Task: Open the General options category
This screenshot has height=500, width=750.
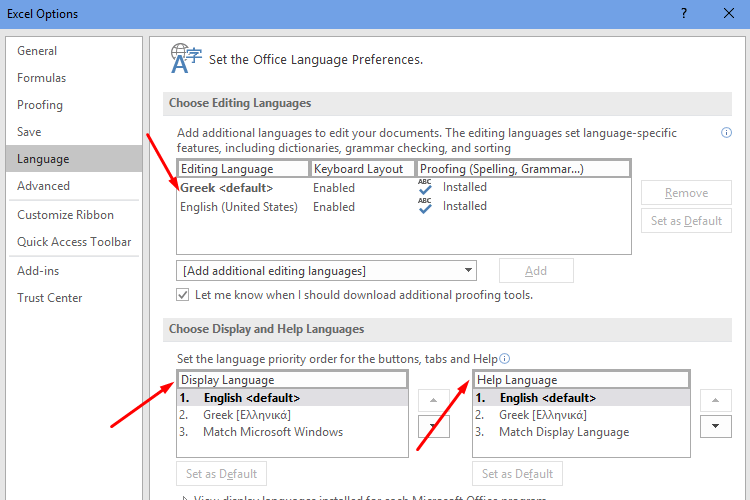Action: pos(74,51)
